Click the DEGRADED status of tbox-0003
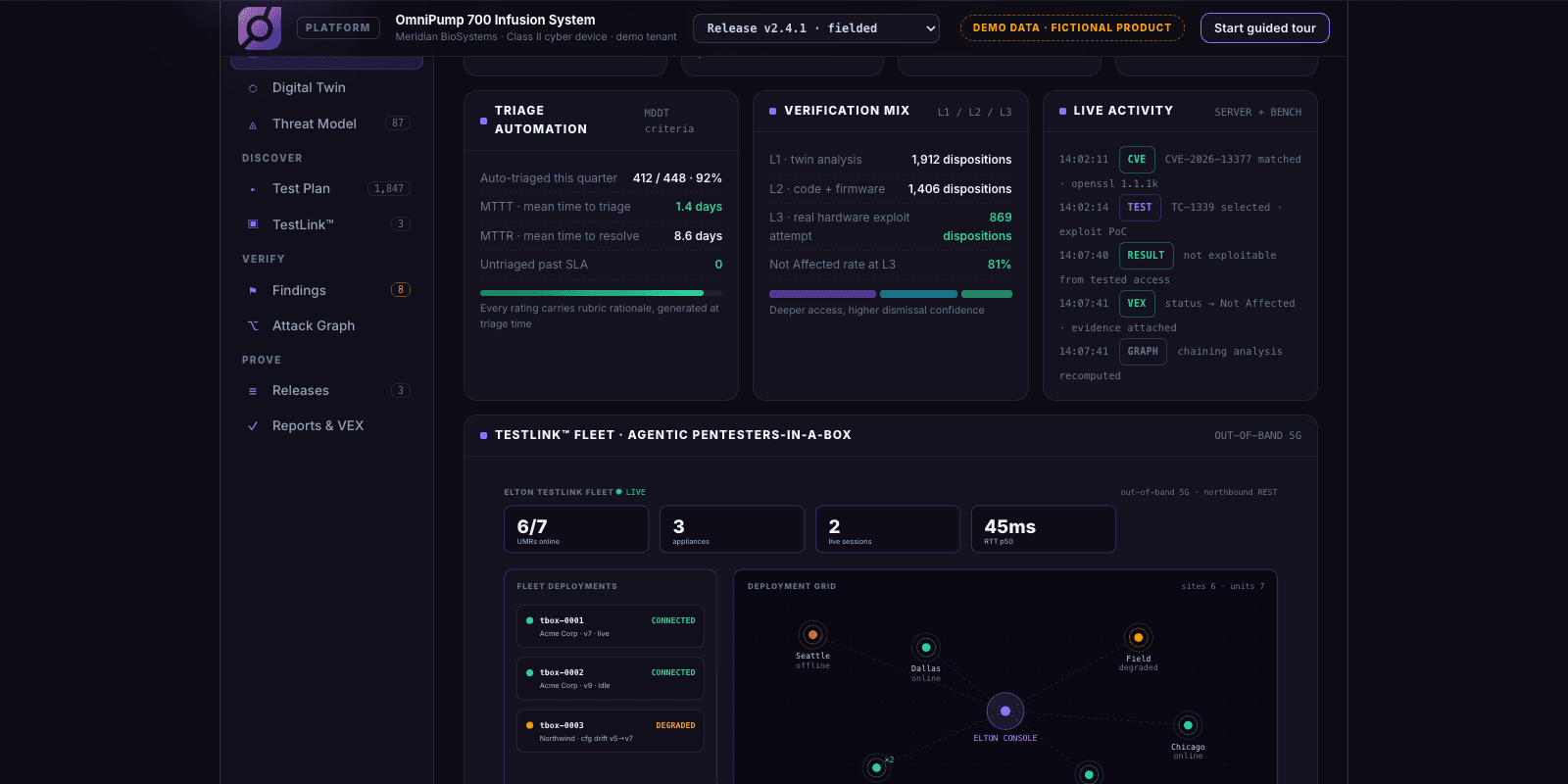 [x=675, y=725]
